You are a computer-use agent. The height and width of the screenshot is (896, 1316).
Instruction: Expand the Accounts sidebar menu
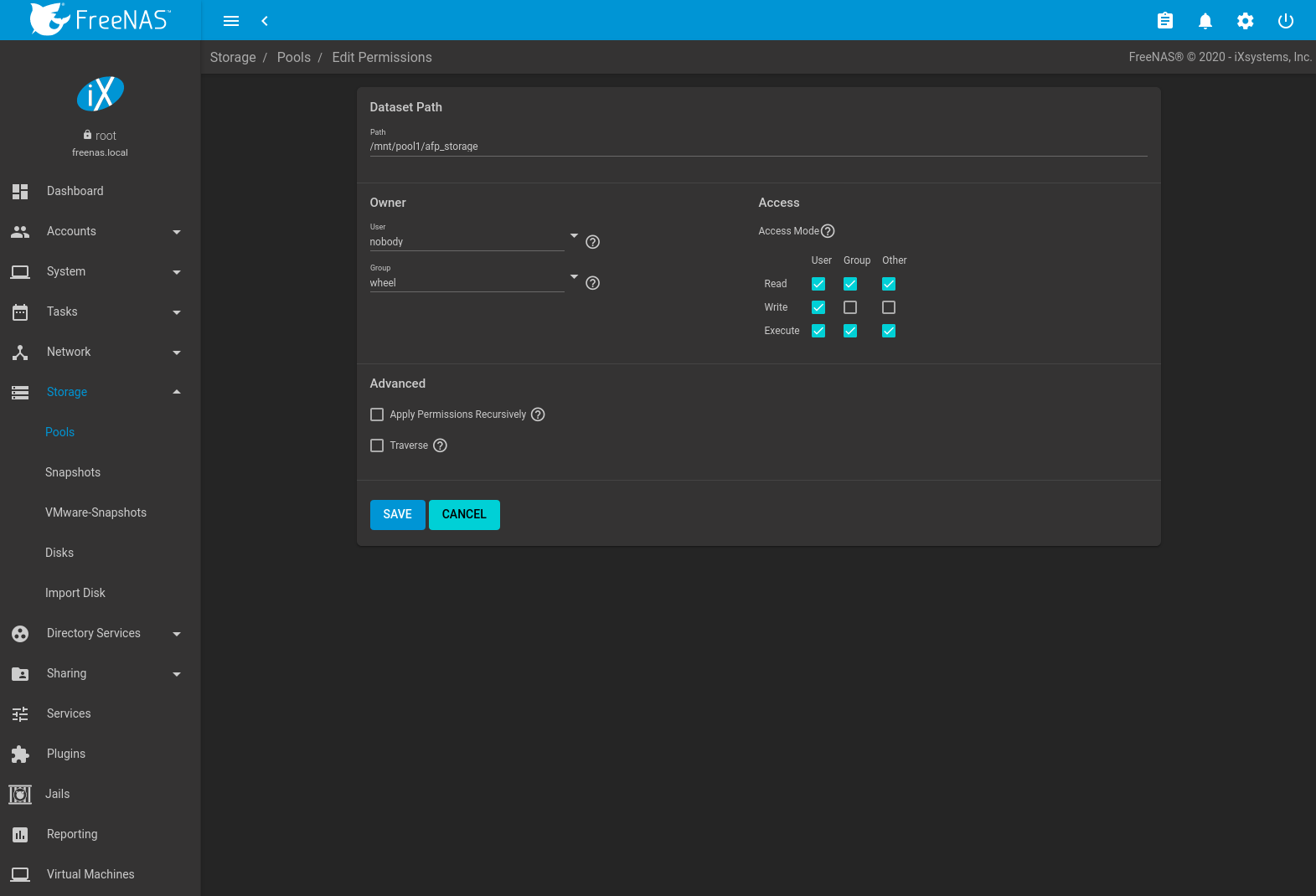point(96,231)
